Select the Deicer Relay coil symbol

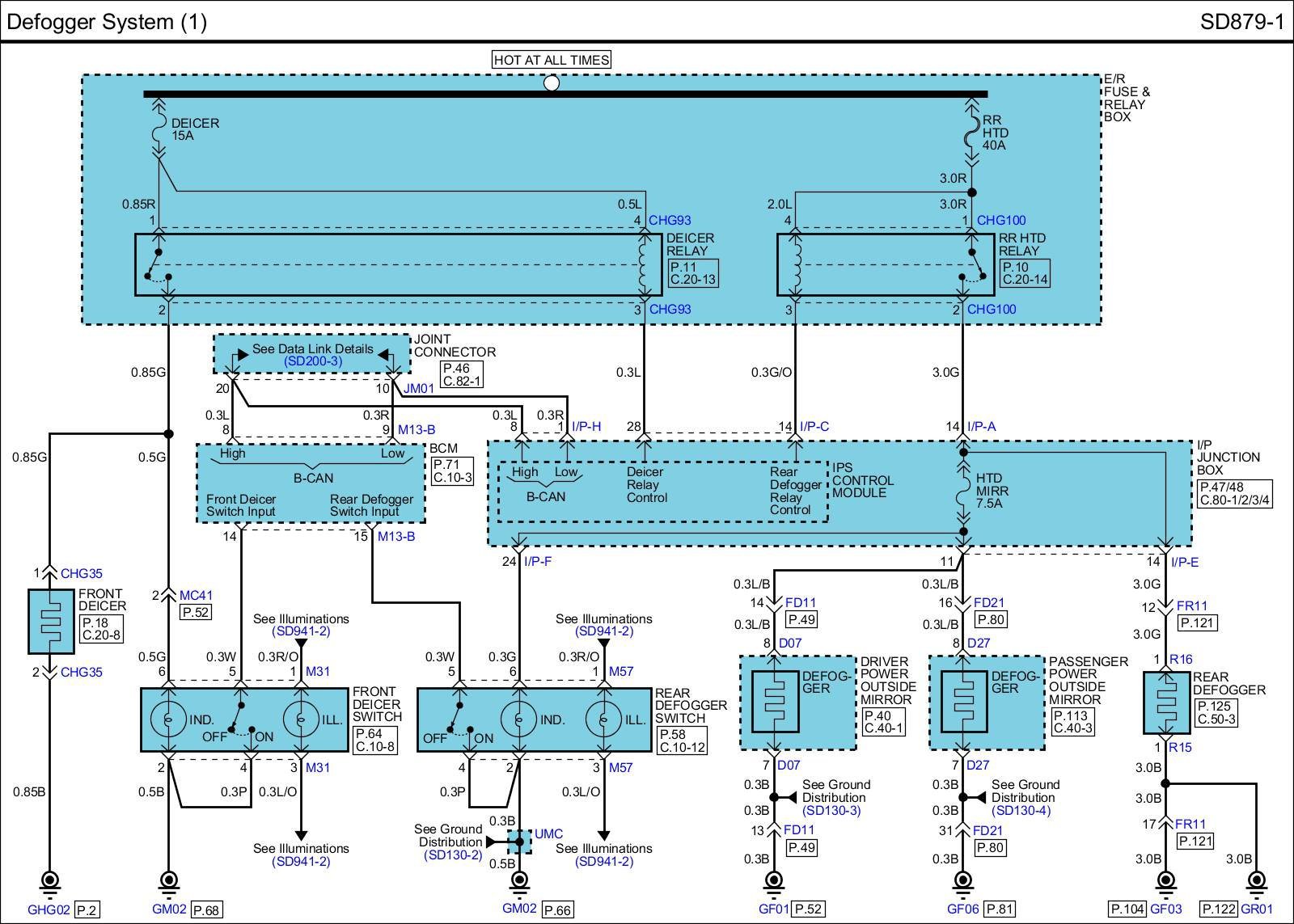(x=645, y=264)
